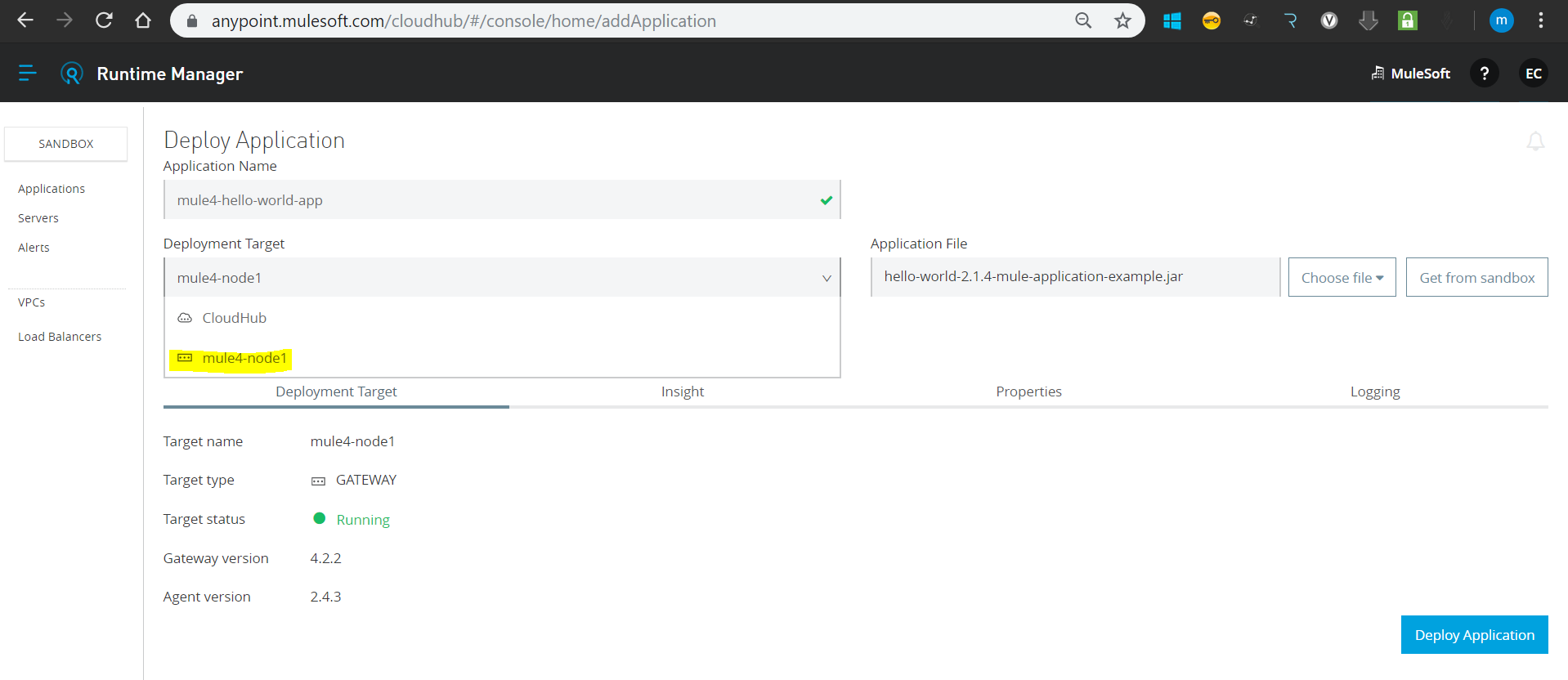Click the Get from sandbox button
The width and height of the screenshot is (1568, 680).
coord(1476,278)
